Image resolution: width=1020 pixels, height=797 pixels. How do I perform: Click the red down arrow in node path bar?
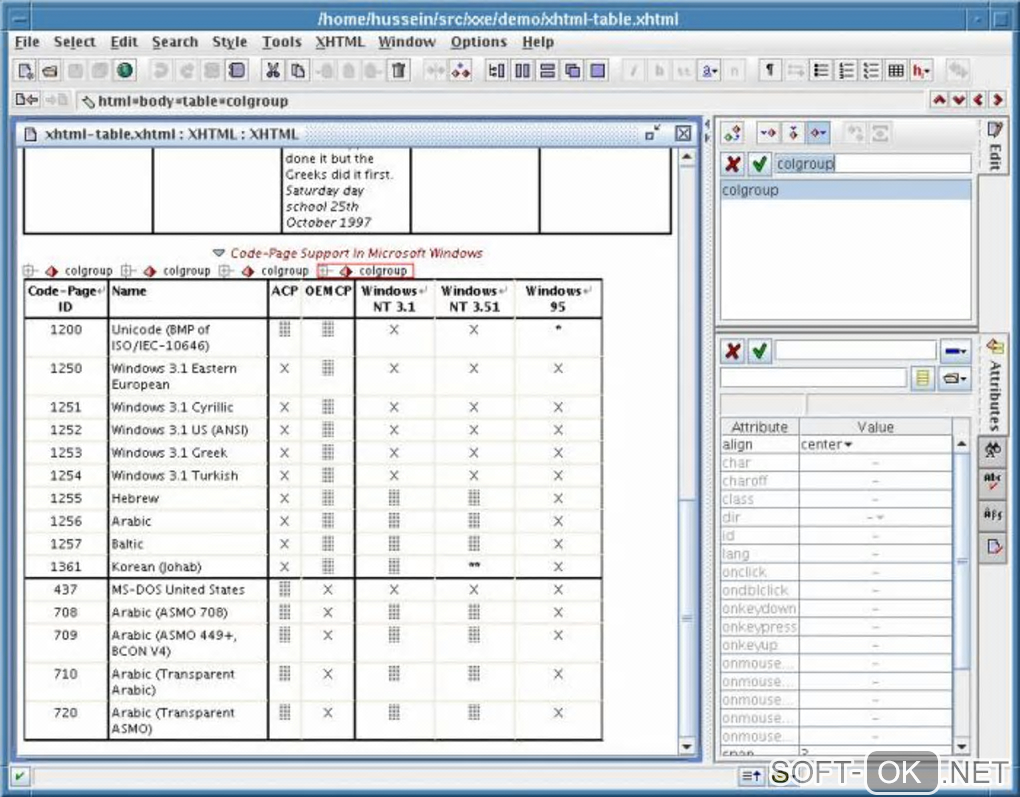(x=958, y=100)
